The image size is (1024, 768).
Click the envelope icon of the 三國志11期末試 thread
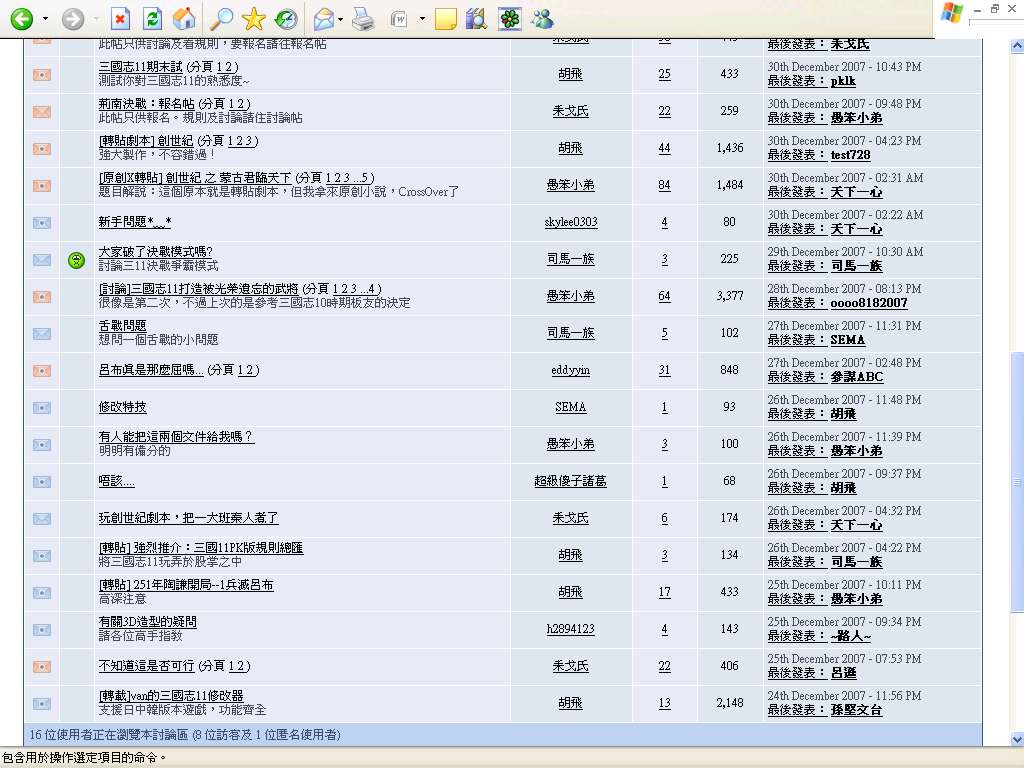[x=42, y=75]
